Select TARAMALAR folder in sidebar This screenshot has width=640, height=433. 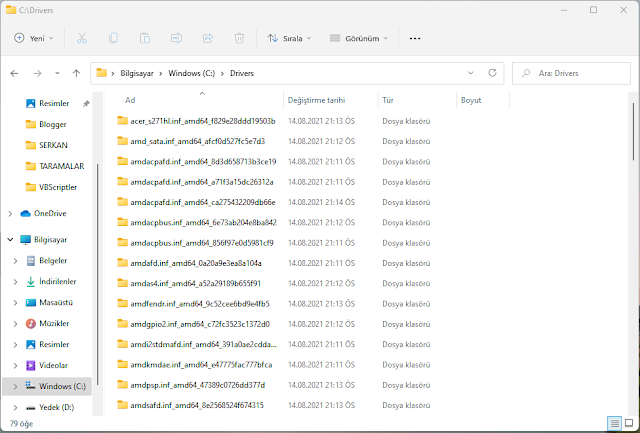(61, 166)
